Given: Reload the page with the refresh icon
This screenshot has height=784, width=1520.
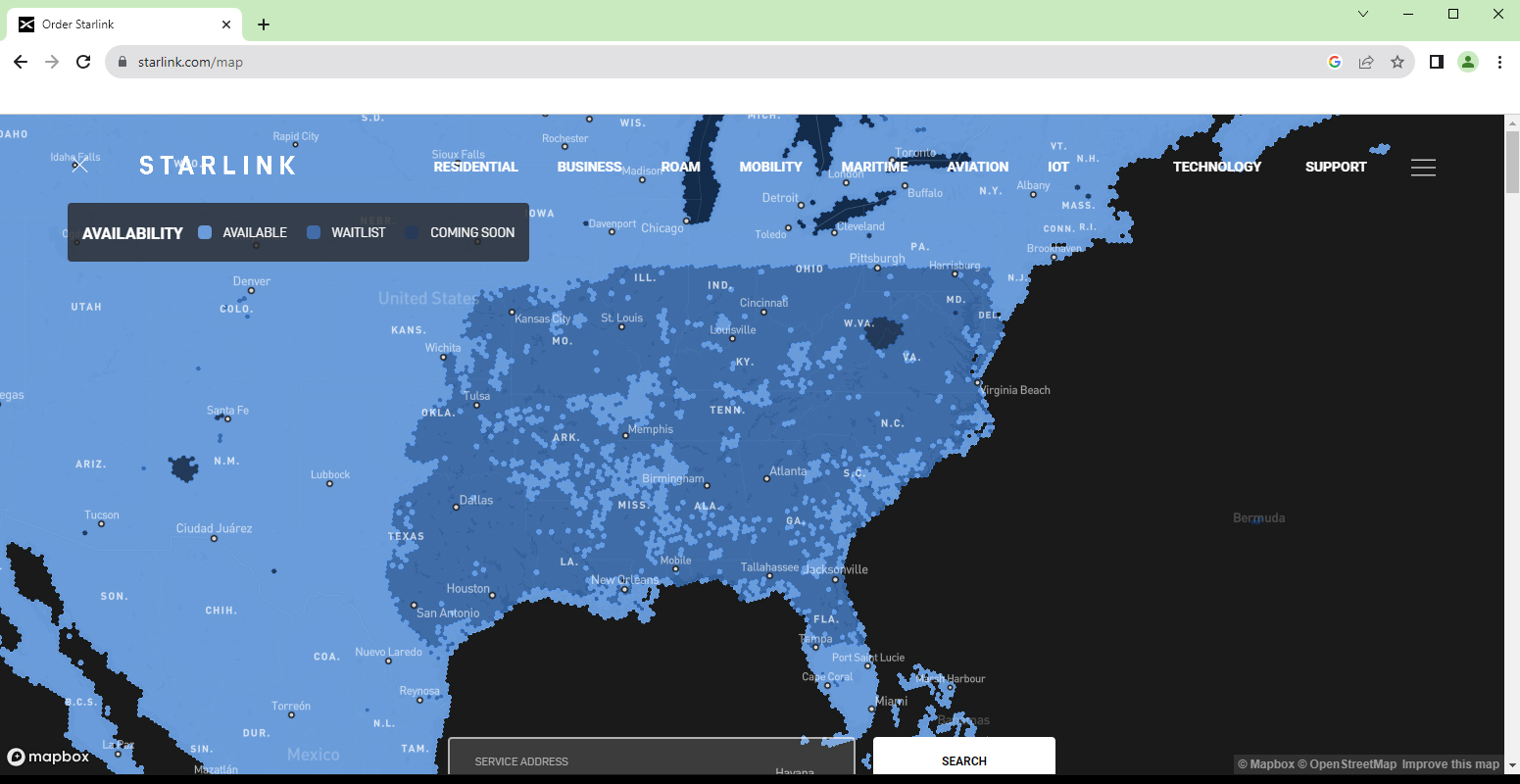Looking at the screenshot, I should tap(83, 62).
